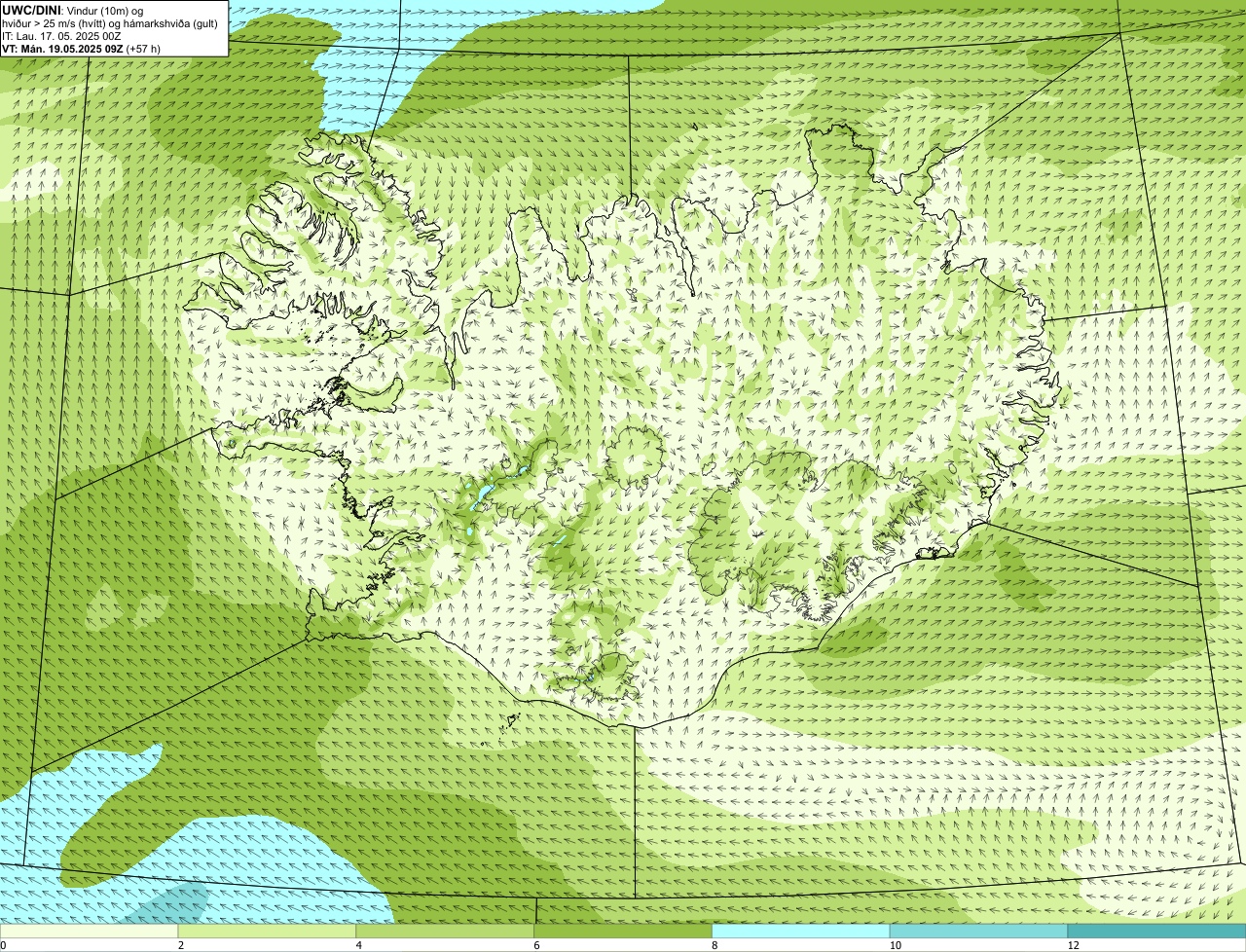1246x952 pixels.
Task: Click the pale yellow 0–2 legend color segment
Action: pos(89,931)
